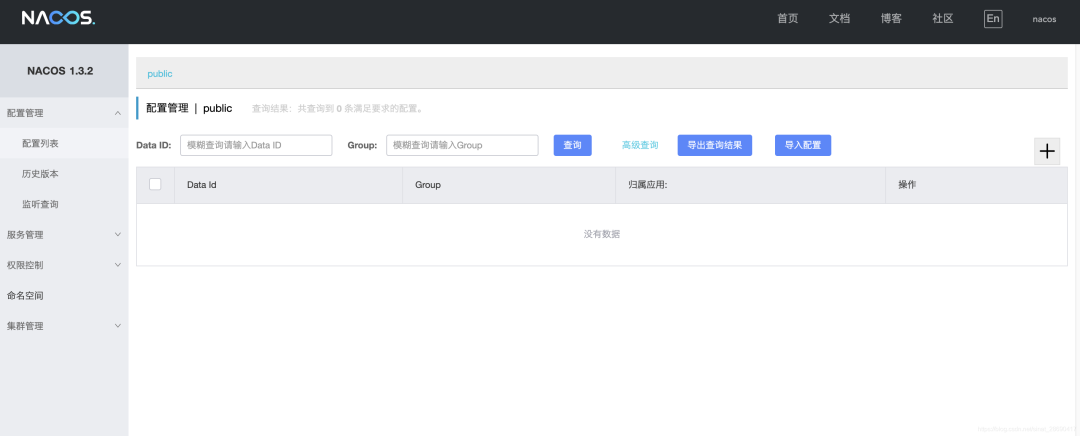Open 历史版本 in the sidebar
This screenshot has width=1080, height=436.
[40, 174]
